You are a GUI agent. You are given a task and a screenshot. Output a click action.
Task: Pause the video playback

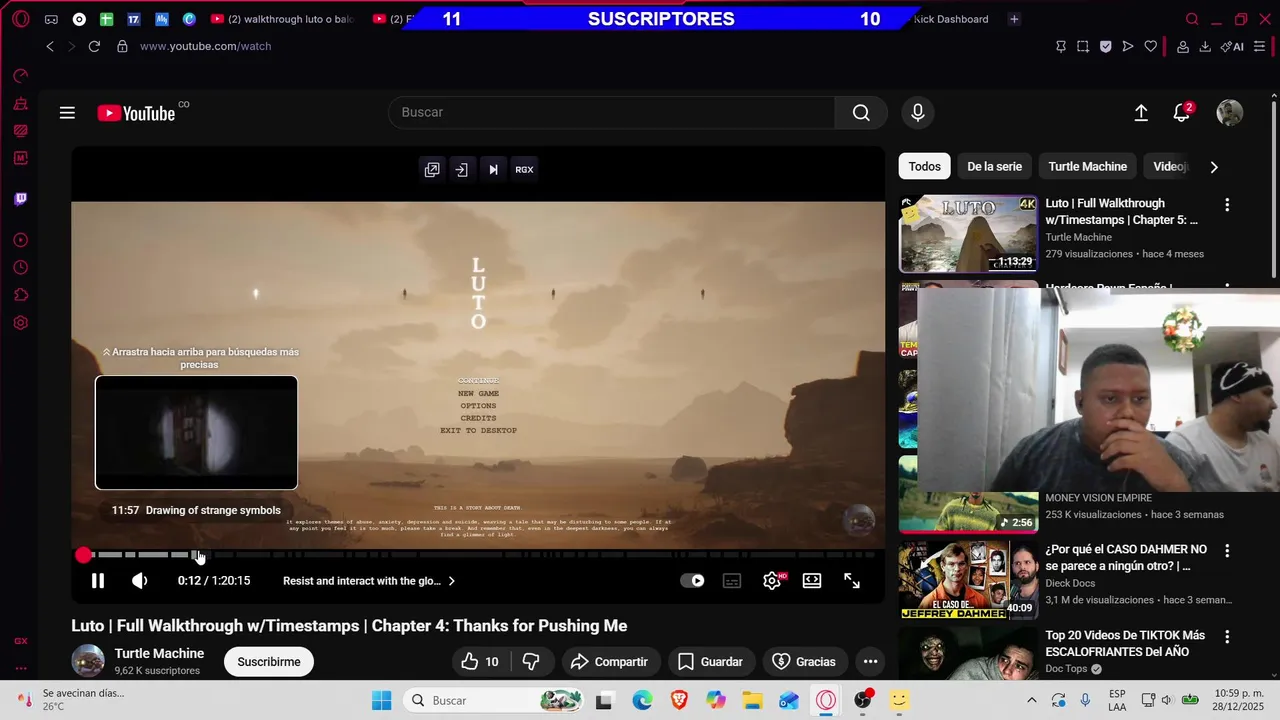click(x=98, y=581)
